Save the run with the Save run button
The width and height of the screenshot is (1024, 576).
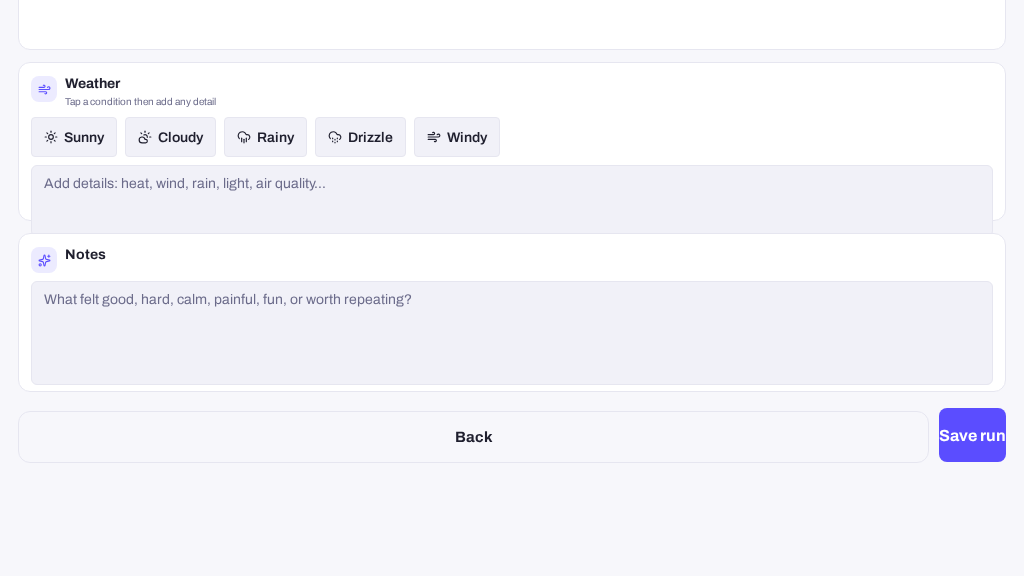tap(972, 435)
